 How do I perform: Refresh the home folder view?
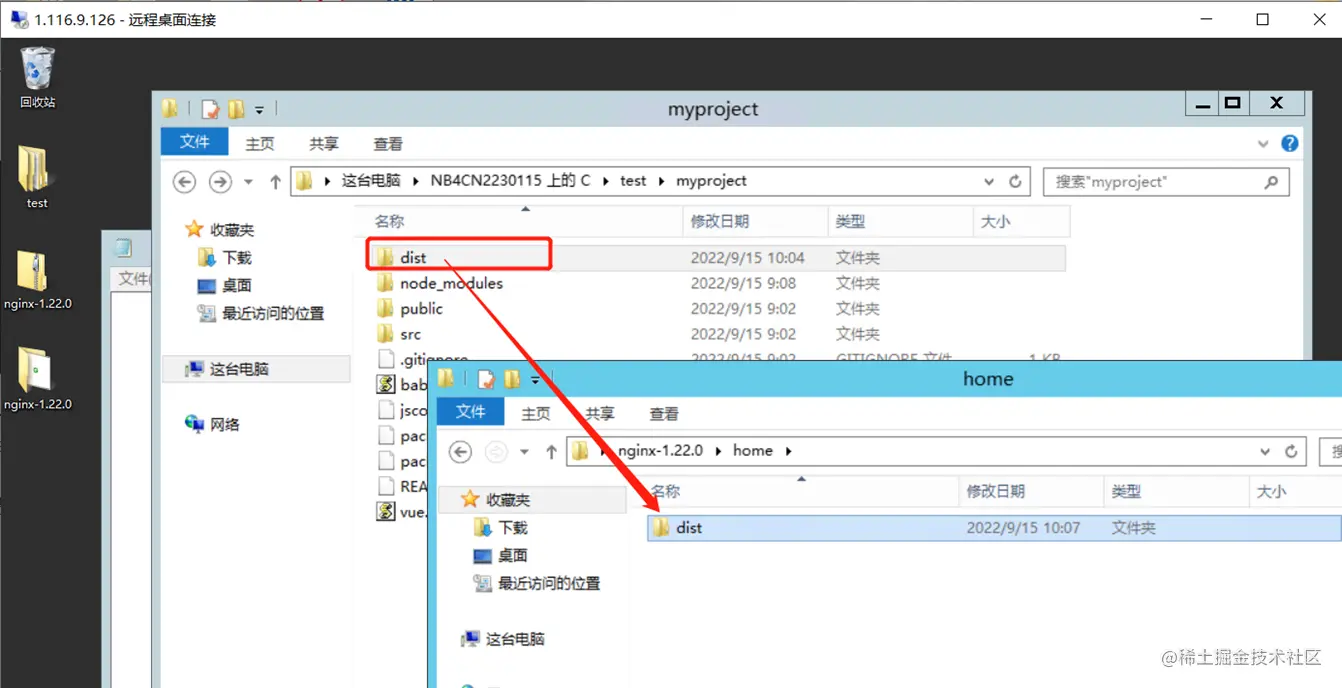click(x=1291, y=452)
